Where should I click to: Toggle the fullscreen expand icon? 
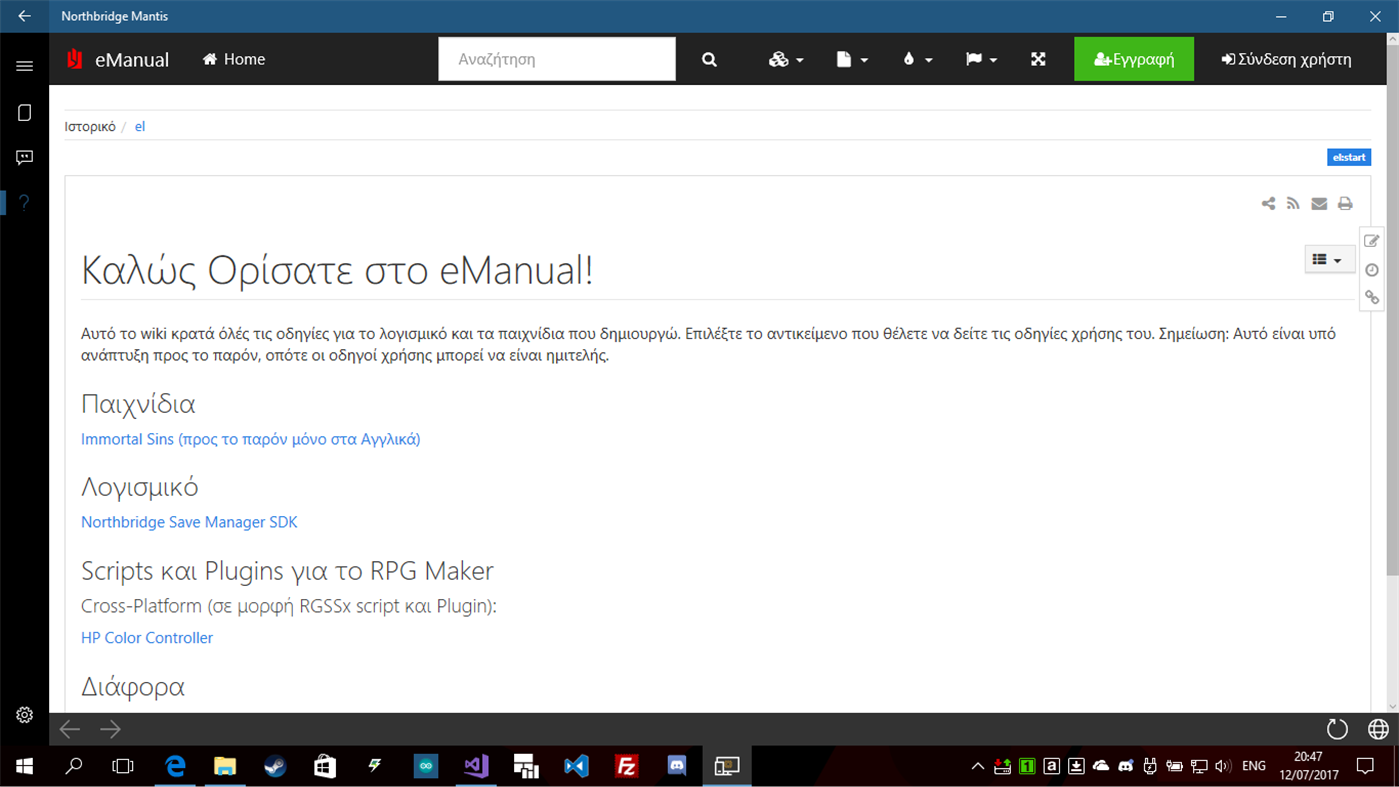click(1038, 59)
